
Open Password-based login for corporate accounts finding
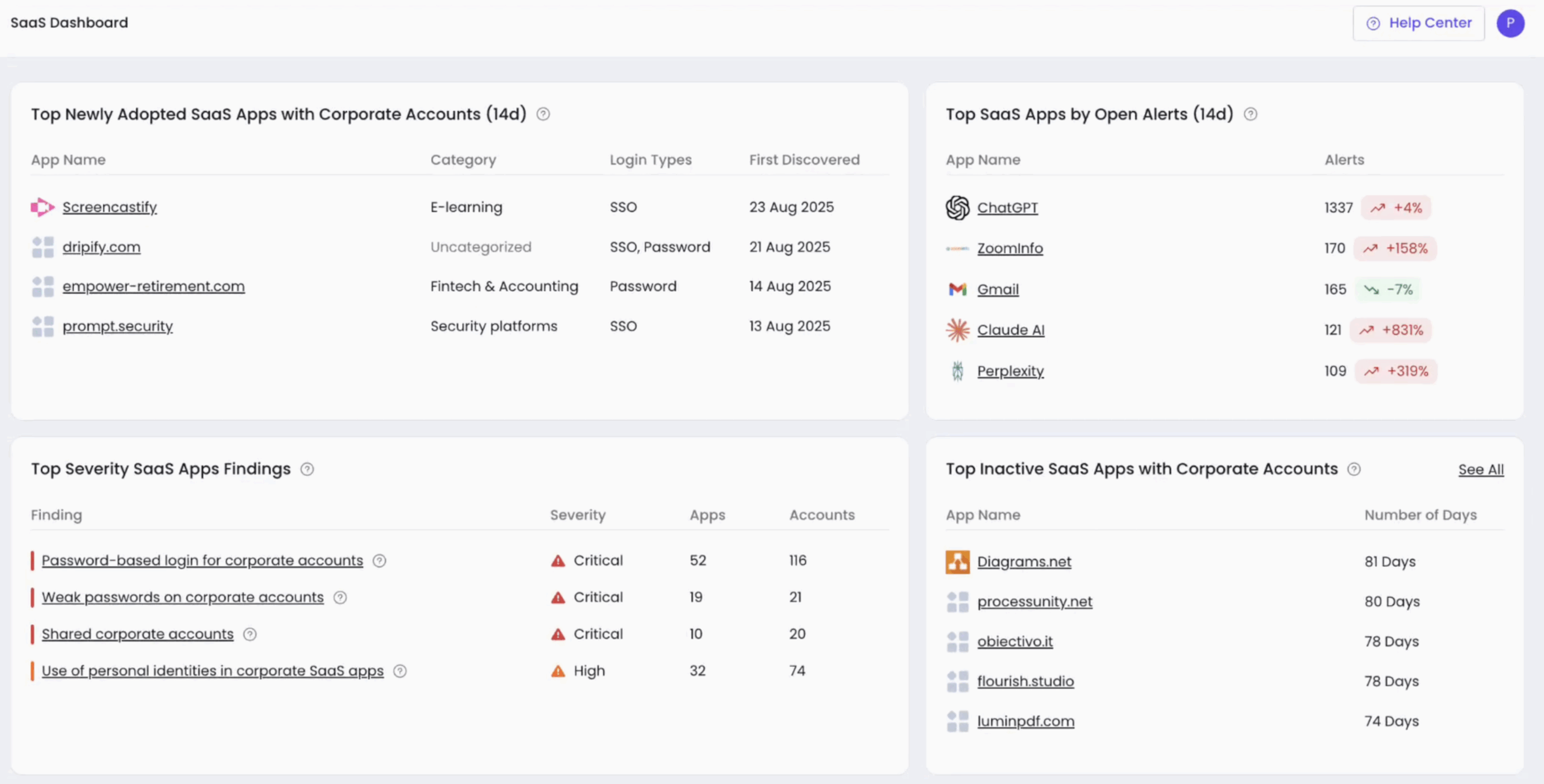point(202,560)
